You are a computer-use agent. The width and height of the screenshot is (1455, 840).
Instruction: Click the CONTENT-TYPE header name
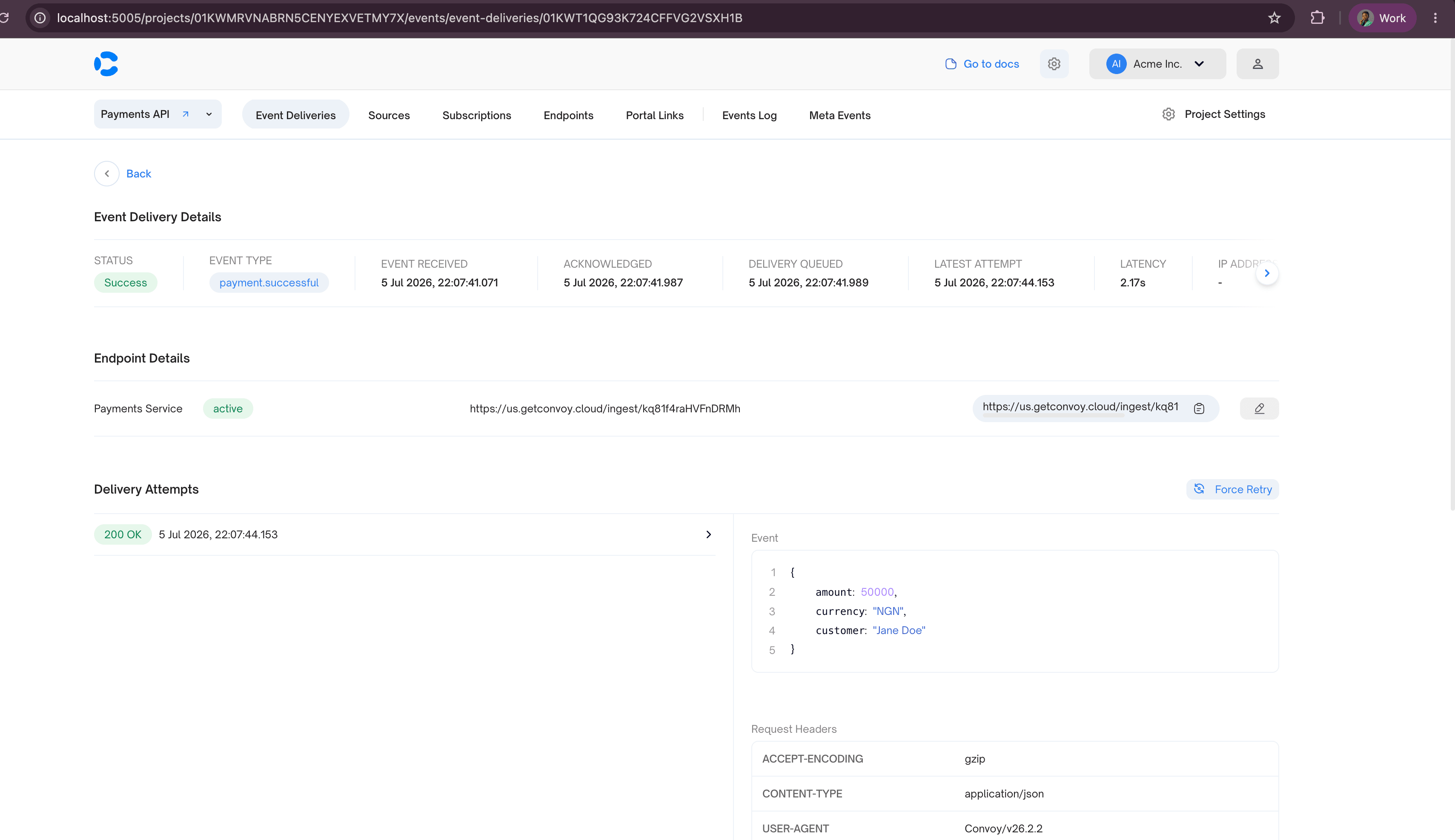click(802, 794)
